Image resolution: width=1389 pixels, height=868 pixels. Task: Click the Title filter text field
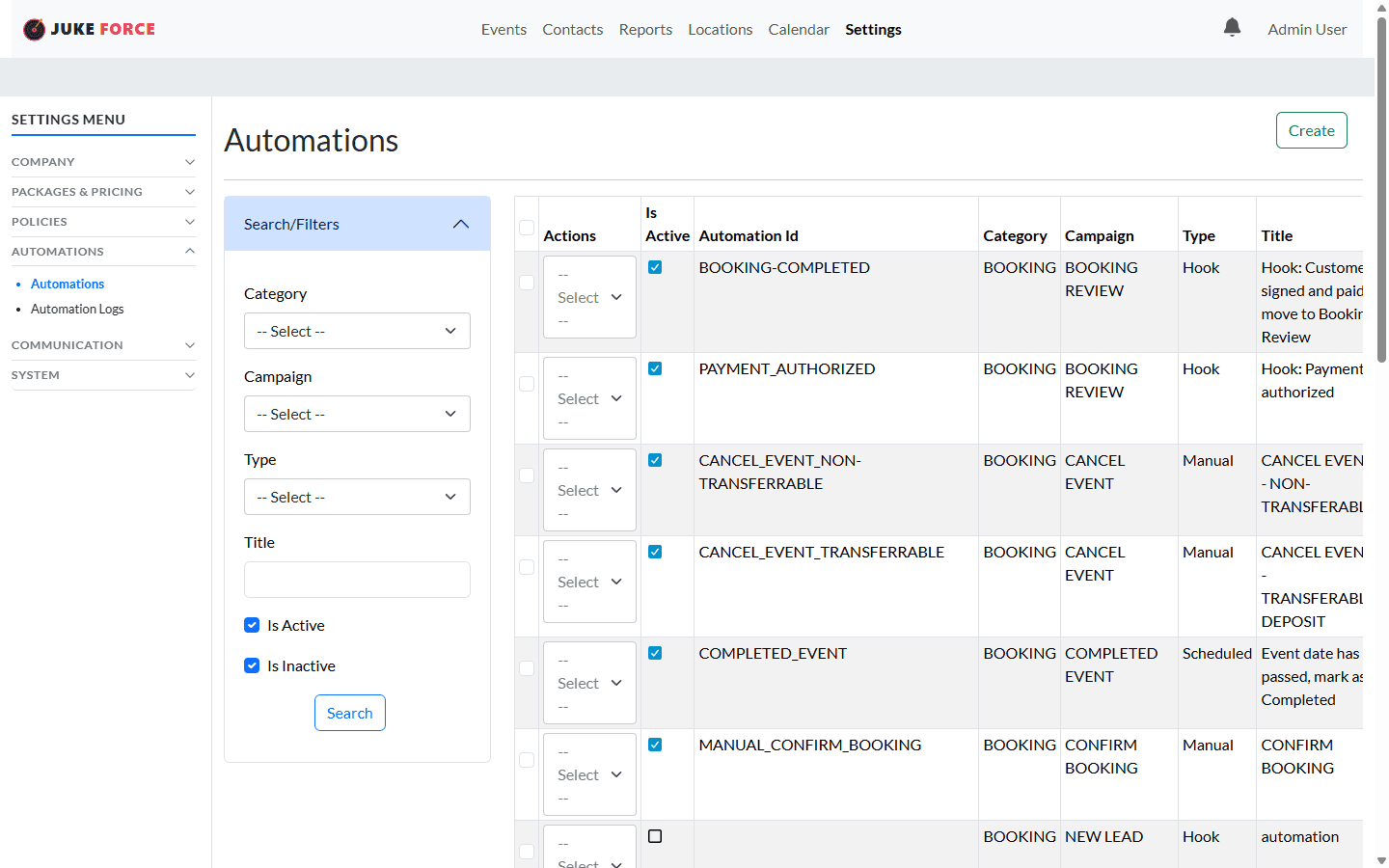pyautogui.click(x=357, y=580)
